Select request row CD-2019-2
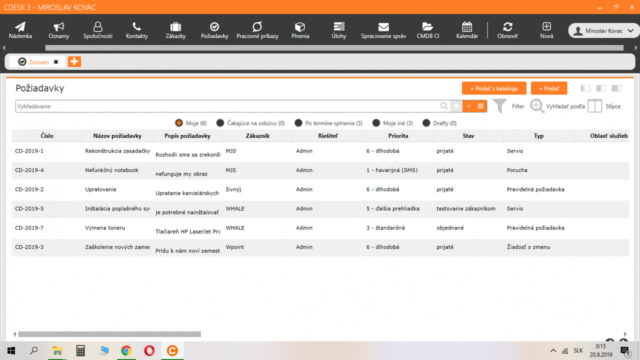This screenshot has height=360, width=640. tap(320, 190)
